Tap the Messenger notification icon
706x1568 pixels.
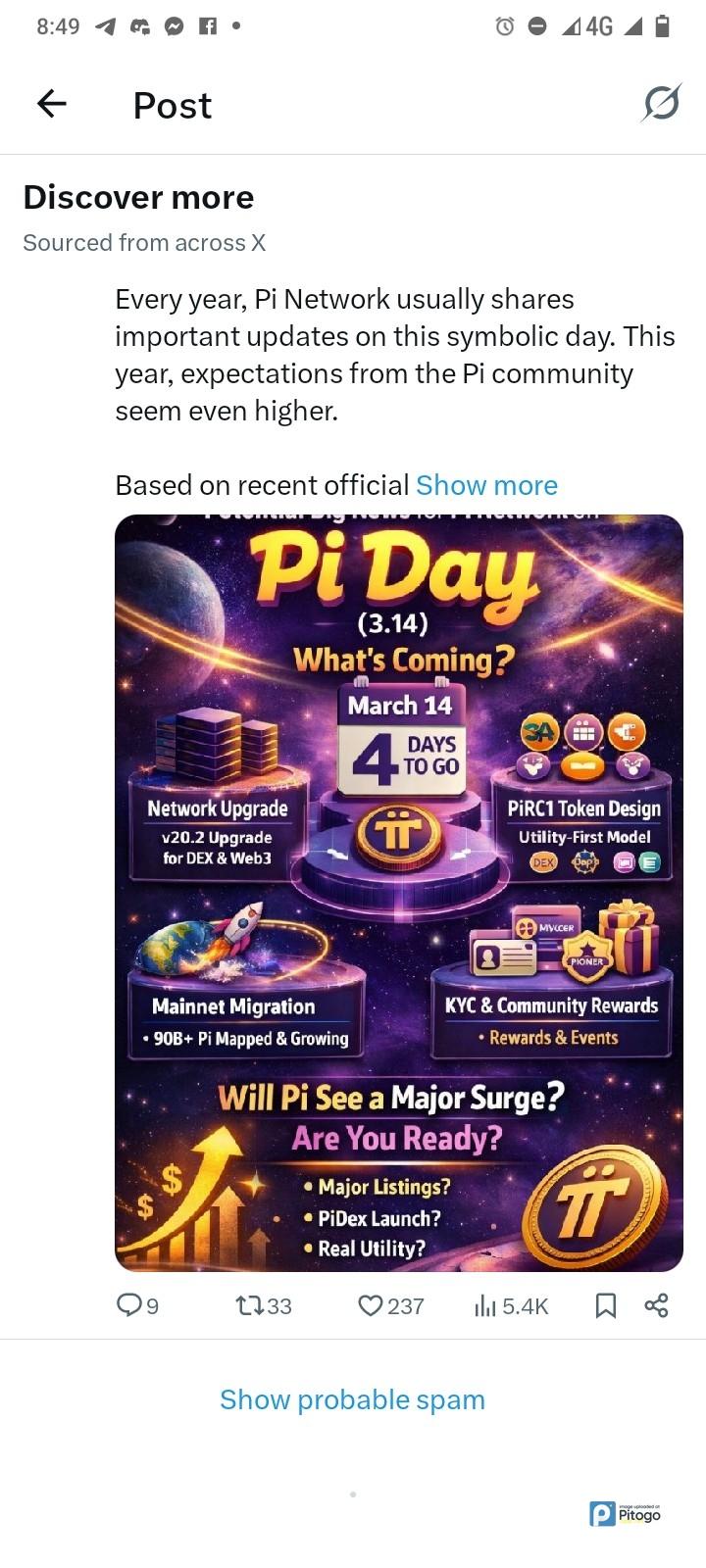click(174, 26)
